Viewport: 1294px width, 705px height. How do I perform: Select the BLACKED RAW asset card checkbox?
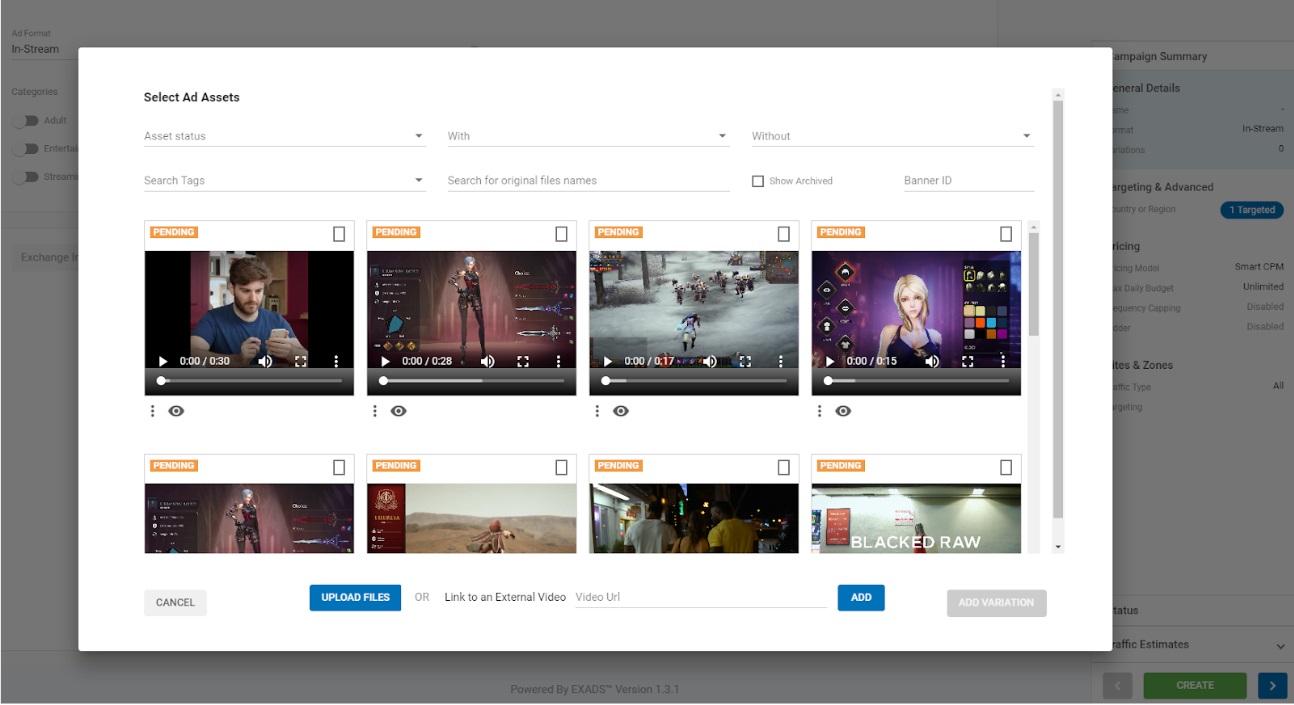(1005, 467)
